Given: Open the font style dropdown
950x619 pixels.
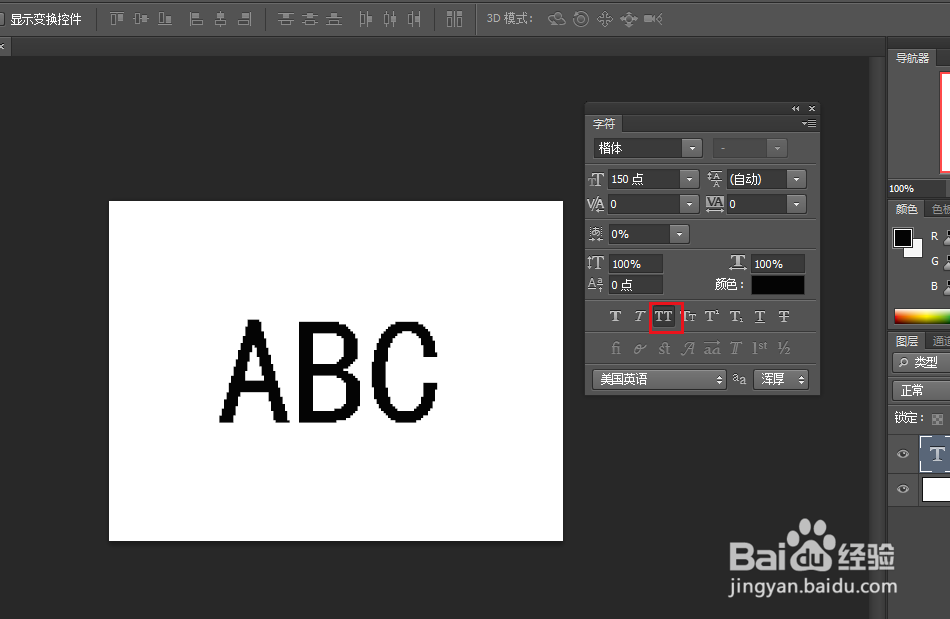Looking at the screenshot, I should [x=777, y=148].
